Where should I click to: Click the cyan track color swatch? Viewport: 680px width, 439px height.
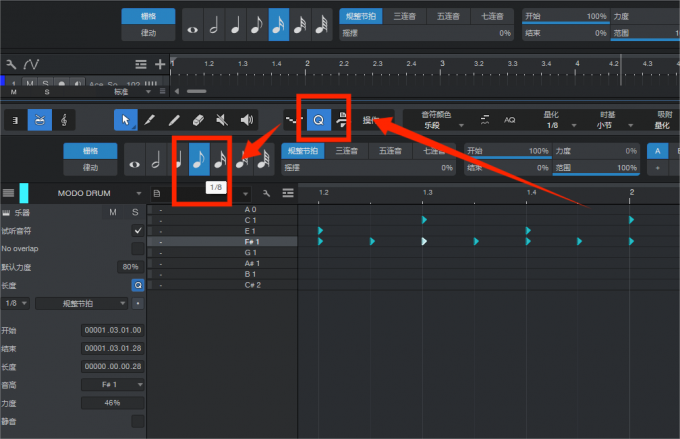24,193
